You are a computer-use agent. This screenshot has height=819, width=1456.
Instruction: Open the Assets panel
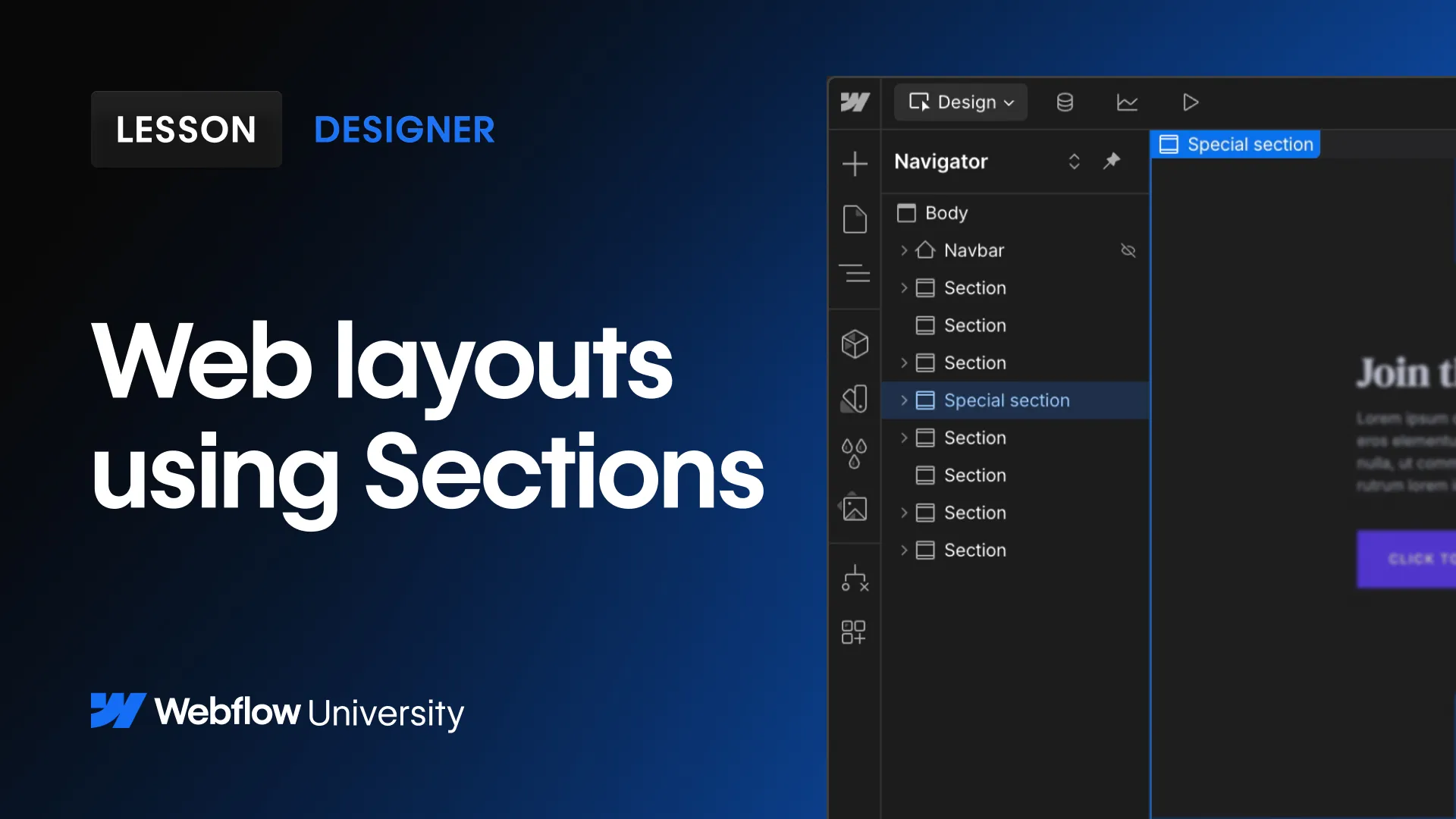pyautogui.click(x=855, y=510)
